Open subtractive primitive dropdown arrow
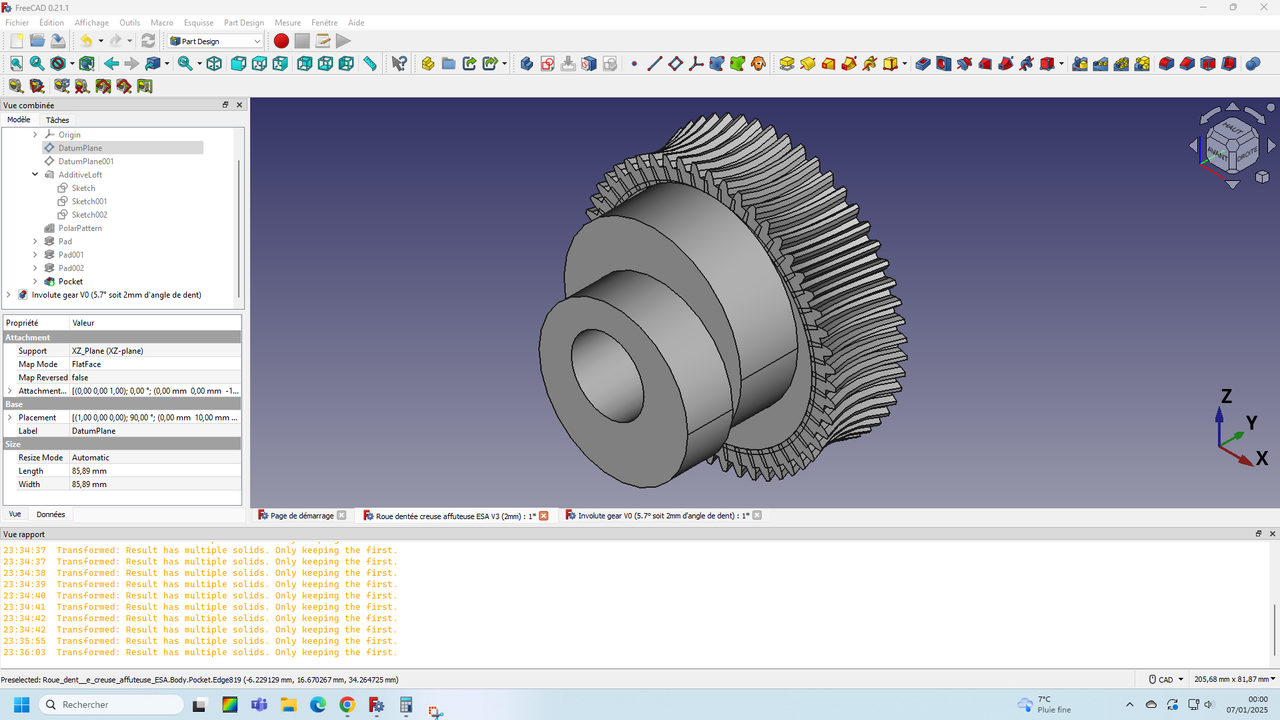1280x720 pixels. tap(1062, 64)
